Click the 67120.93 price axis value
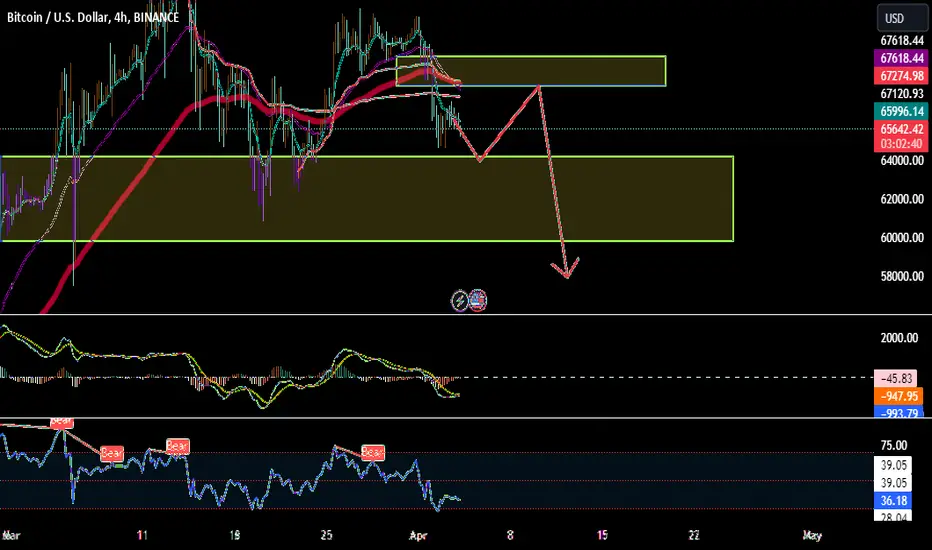 tap(902, 93)
